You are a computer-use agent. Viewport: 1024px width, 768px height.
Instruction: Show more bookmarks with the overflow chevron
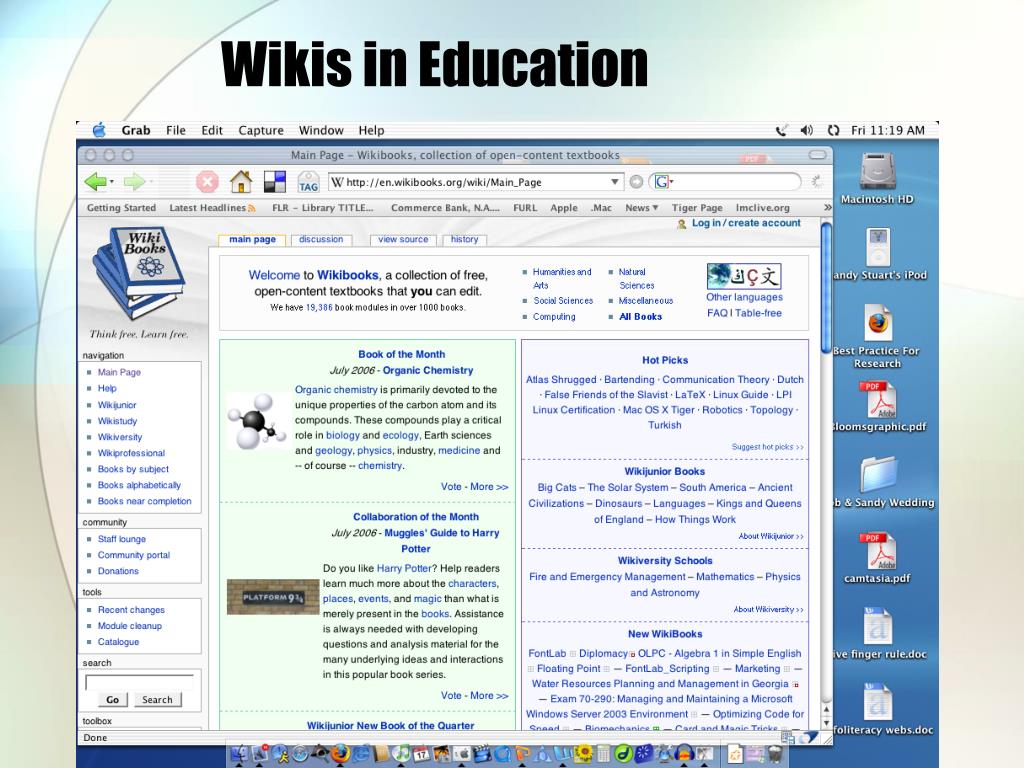(x=827, y=208)
